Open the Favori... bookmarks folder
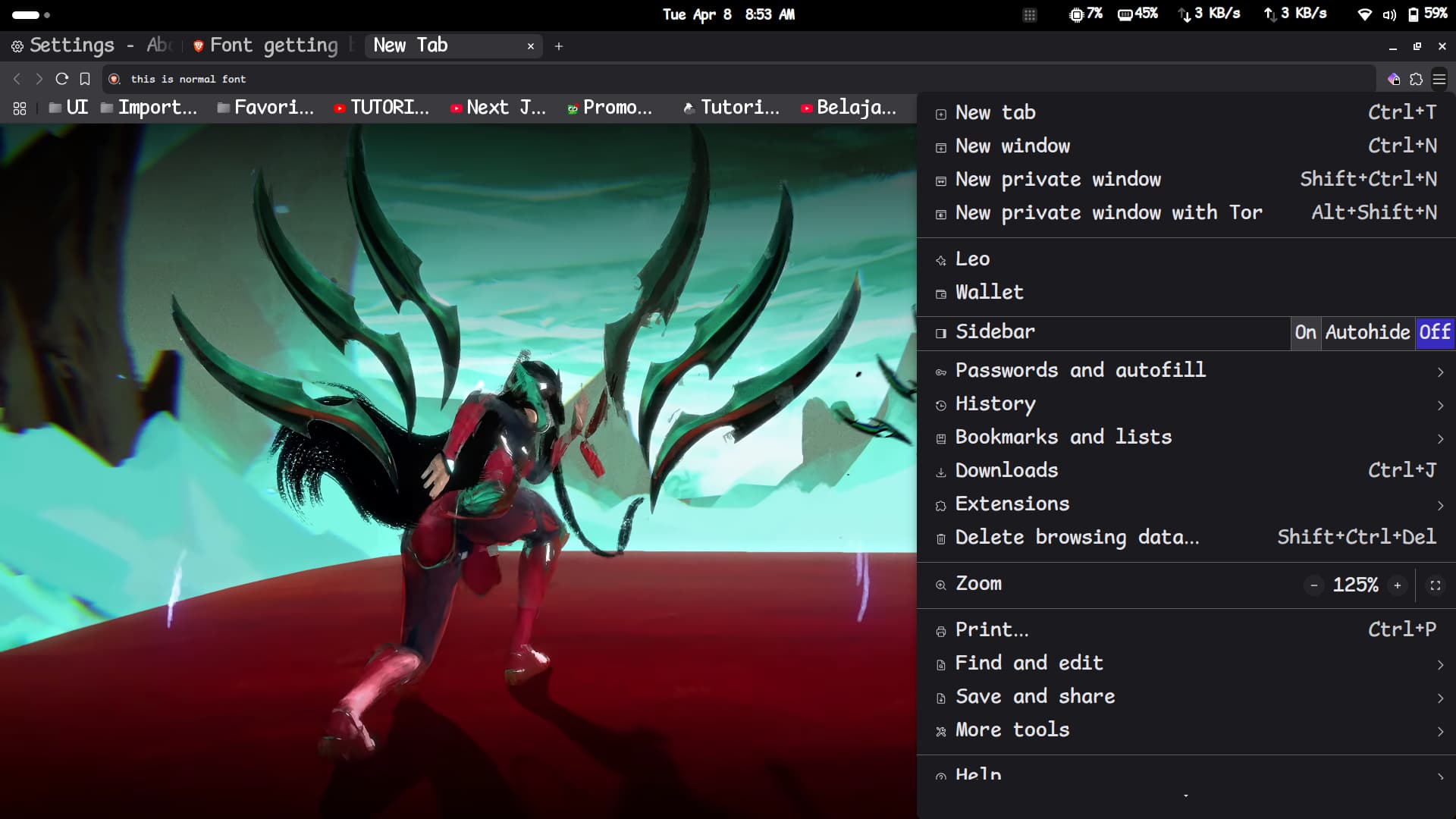1456x819 pixels. (x=265, y=108)
